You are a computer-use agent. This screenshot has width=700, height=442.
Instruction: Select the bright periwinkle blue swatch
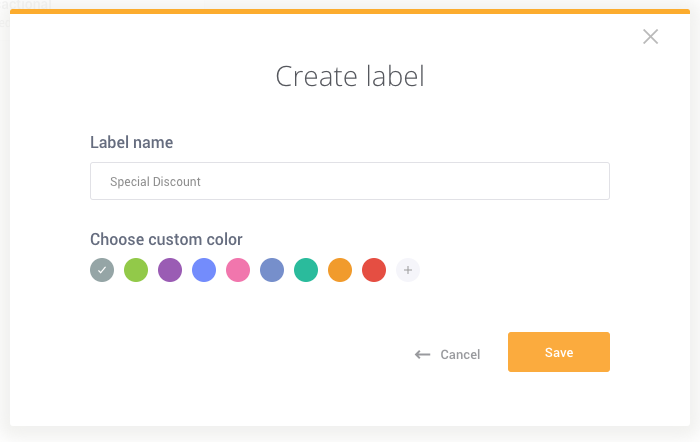tap(204, 270)
